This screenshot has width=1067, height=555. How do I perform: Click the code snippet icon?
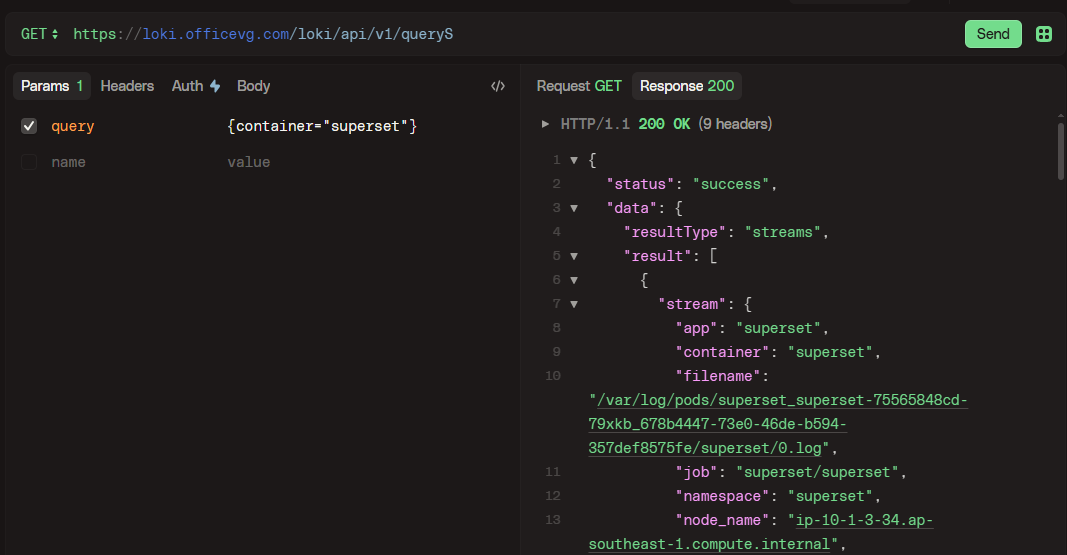497,86
